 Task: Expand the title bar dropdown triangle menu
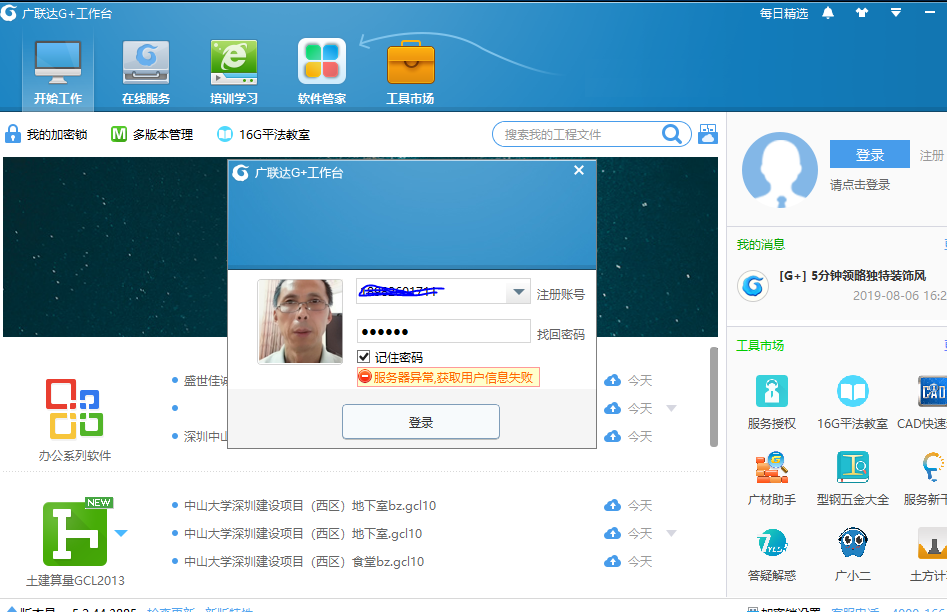pyautogui.click(x=896, y=13)
